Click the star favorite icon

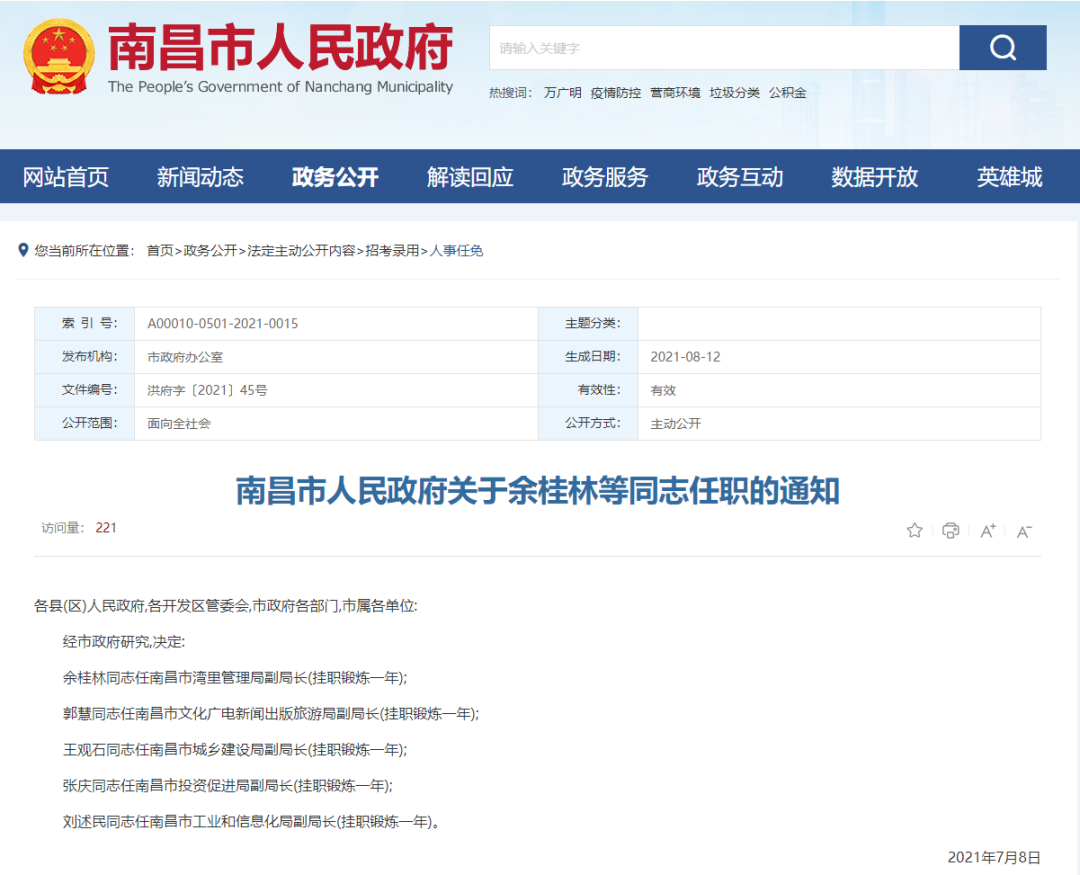pyautogui.click(x=914, y=530)
